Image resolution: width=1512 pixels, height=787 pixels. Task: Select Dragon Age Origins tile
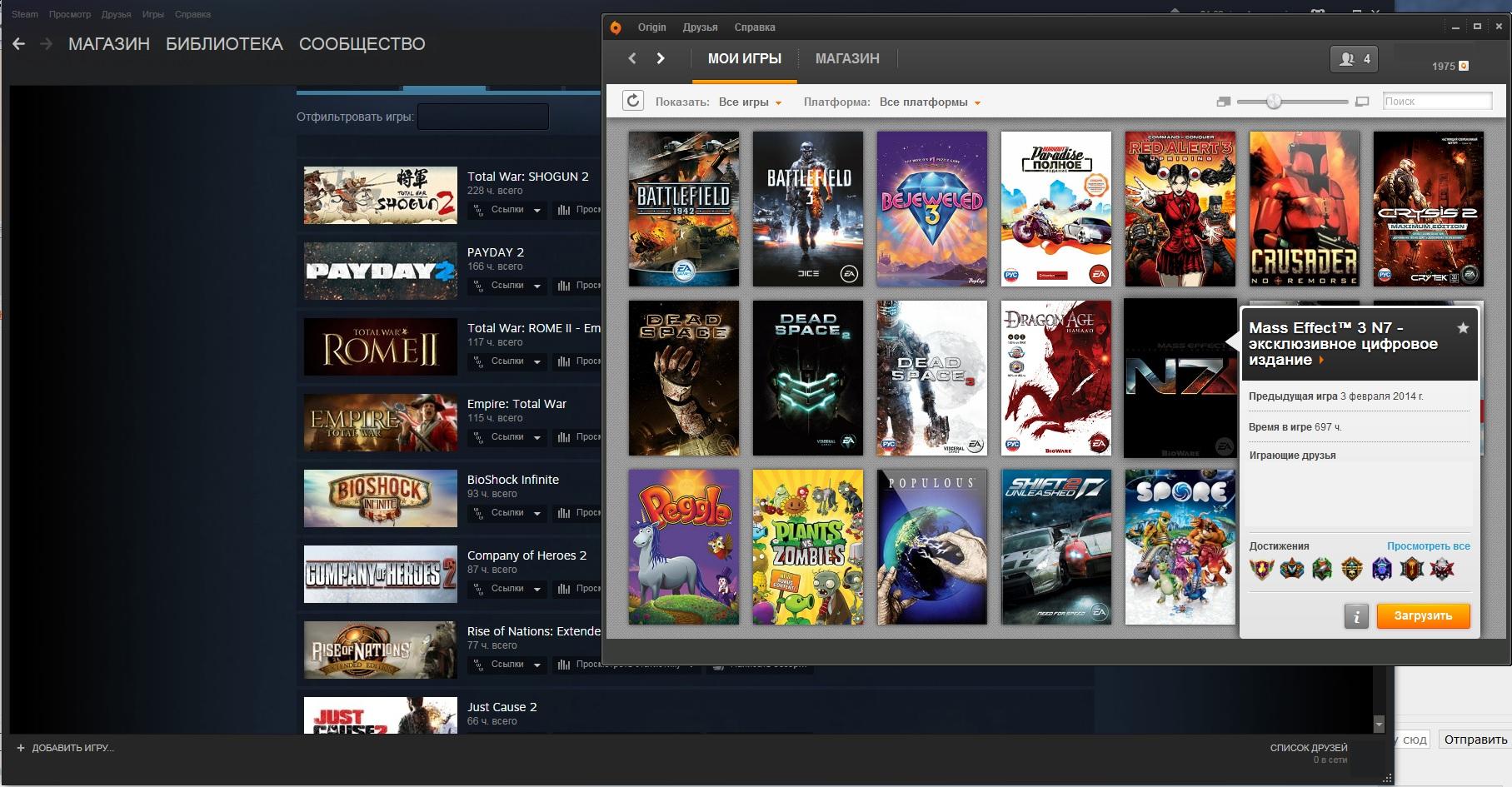[x=1056, y=378]
